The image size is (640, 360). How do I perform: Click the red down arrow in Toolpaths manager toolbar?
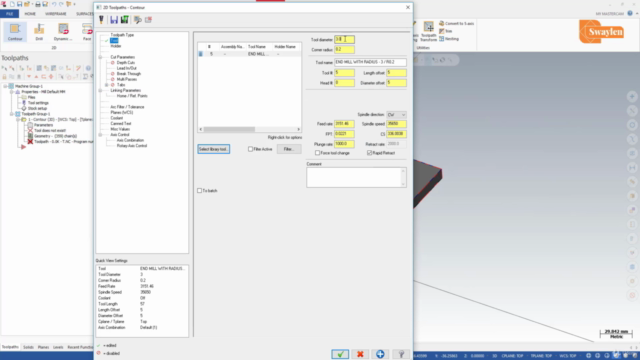click(x=29, y=76)
